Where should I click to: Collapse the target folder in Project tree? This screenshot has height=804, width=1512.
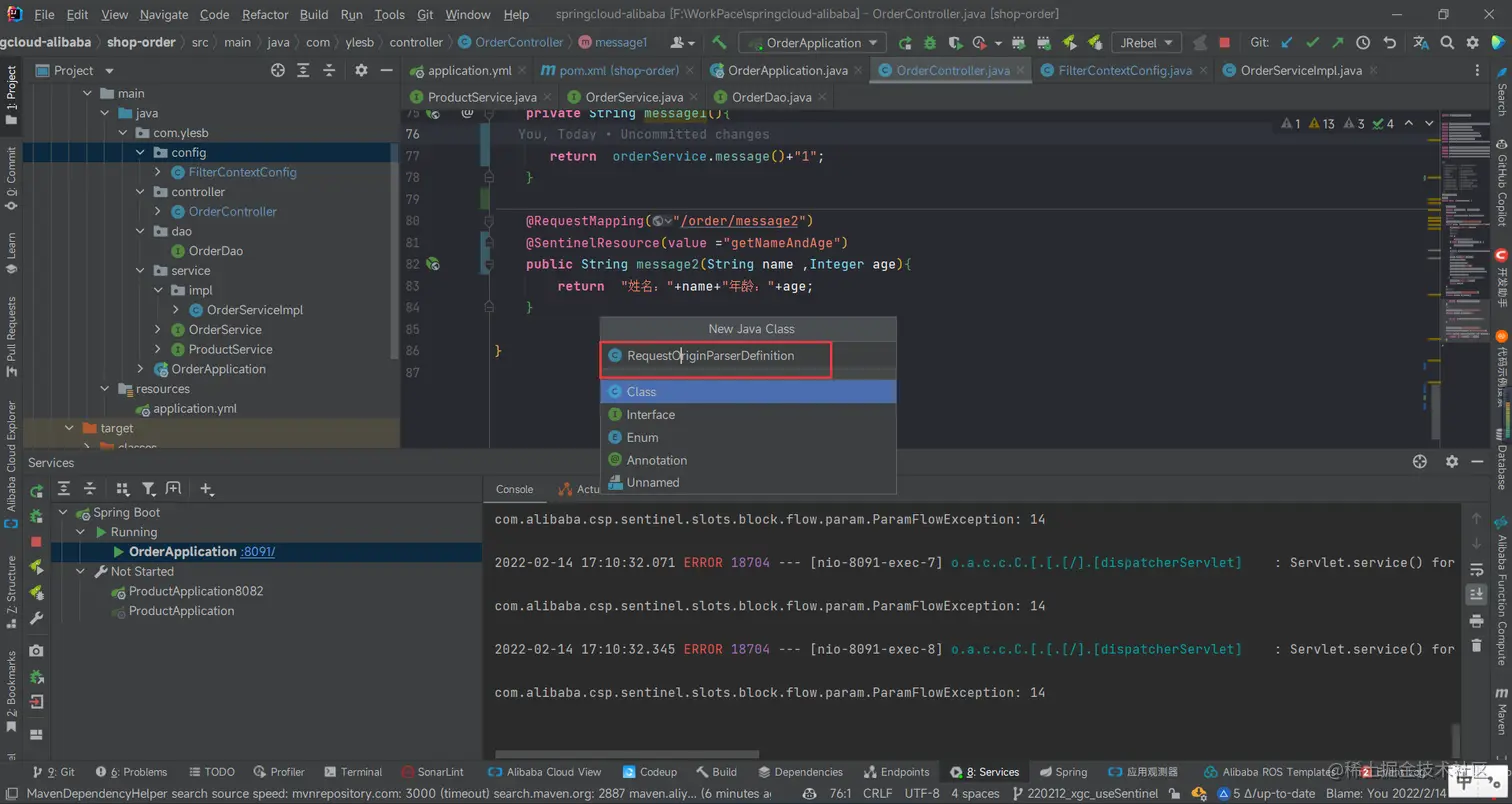[70, 428]
